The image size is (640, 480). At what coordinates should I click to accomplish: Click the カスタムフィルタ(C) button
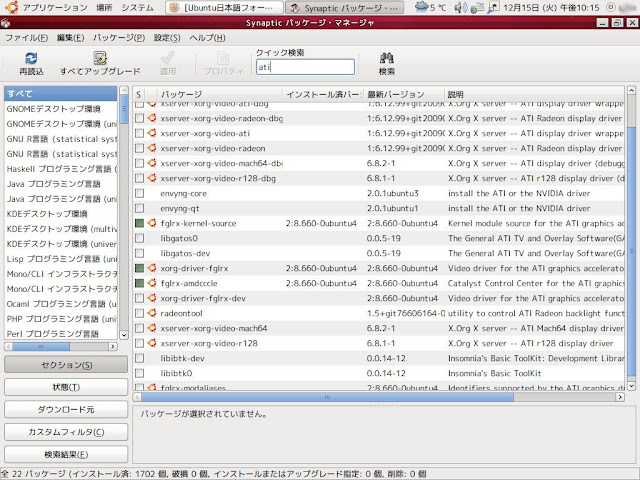[x=66, y=432]
